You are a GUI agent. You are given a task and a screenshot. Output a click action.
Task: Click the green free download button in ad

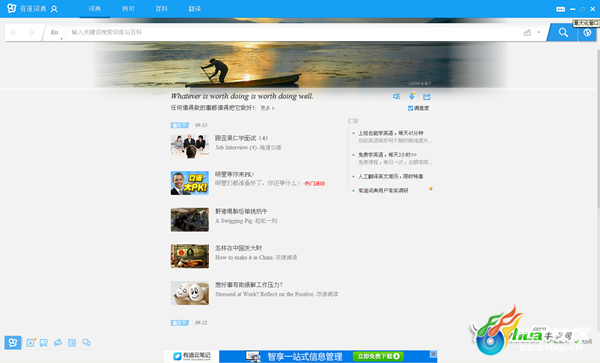(378, 356)
